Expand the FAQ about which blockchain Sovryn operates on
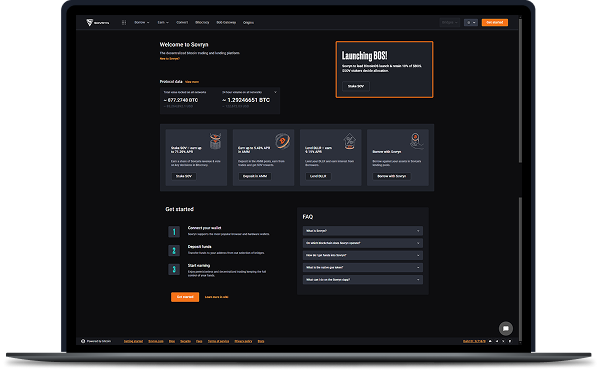Image resolution: width=600 pixels, height=371 pixels. 363,243
